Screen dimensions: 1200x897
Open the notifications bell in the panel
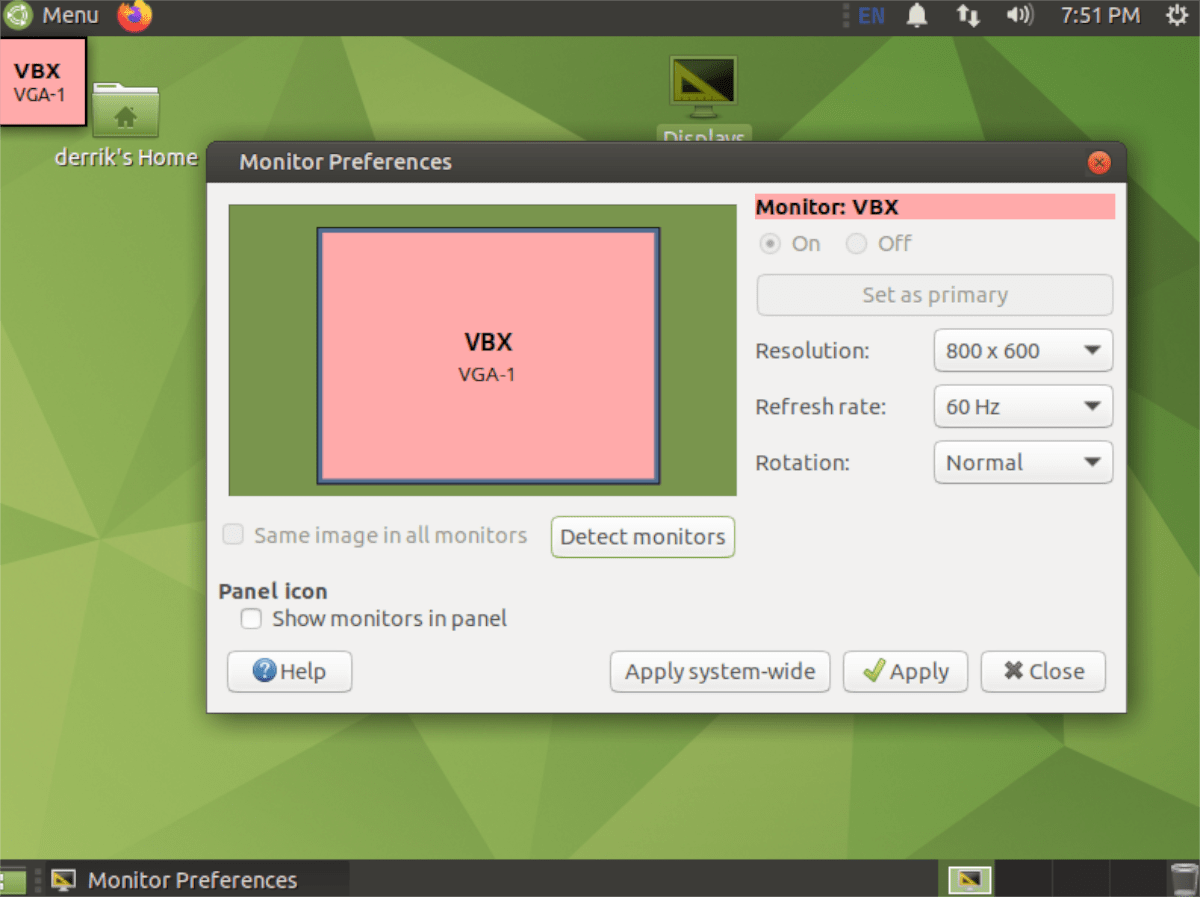pyautogui.click(x=916, y=15)
